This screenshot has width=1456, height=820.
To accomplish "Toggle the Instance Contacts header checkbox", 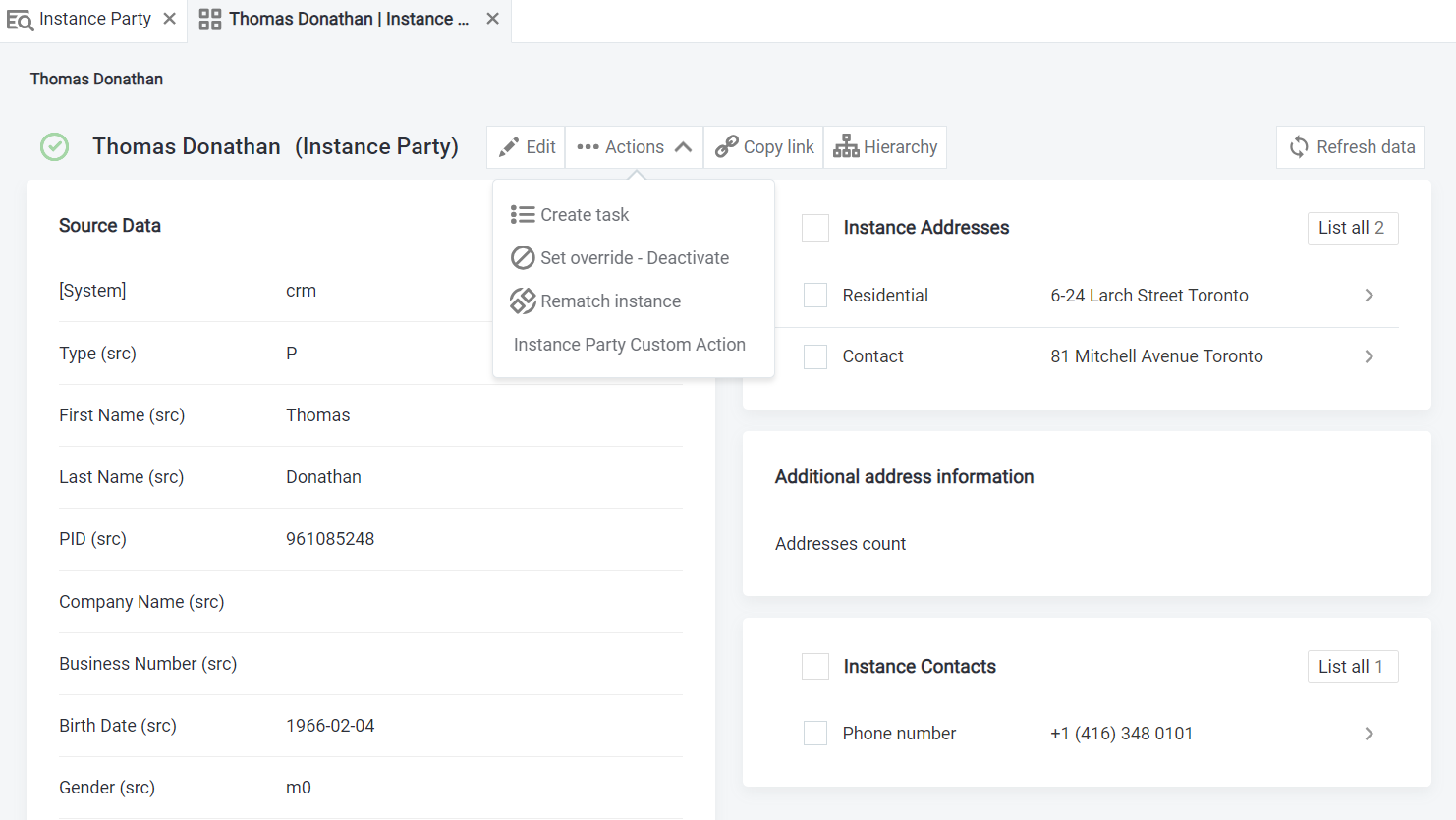I will tap(815, 667).
